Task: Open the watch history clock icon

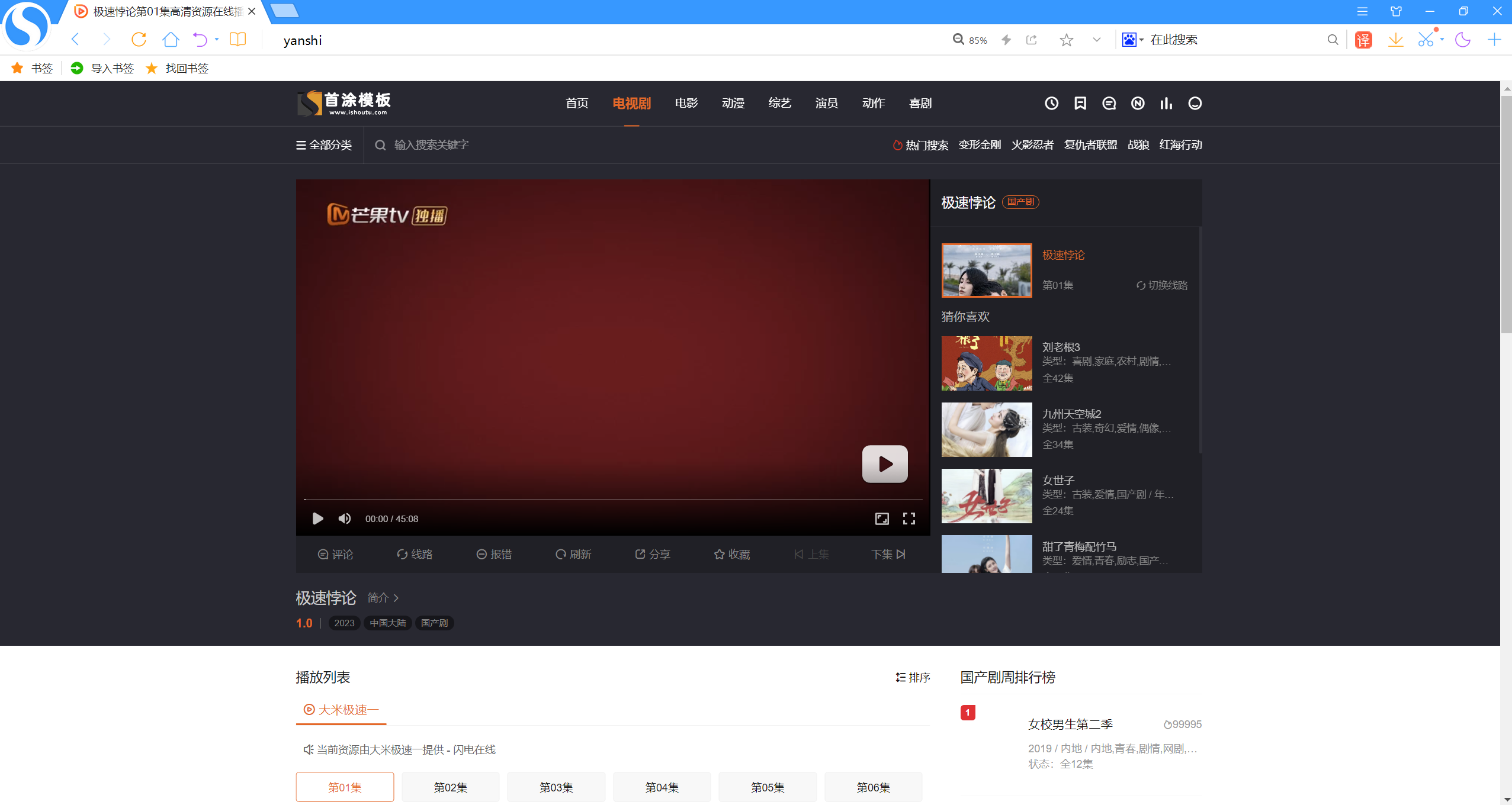Action: 1051,104
